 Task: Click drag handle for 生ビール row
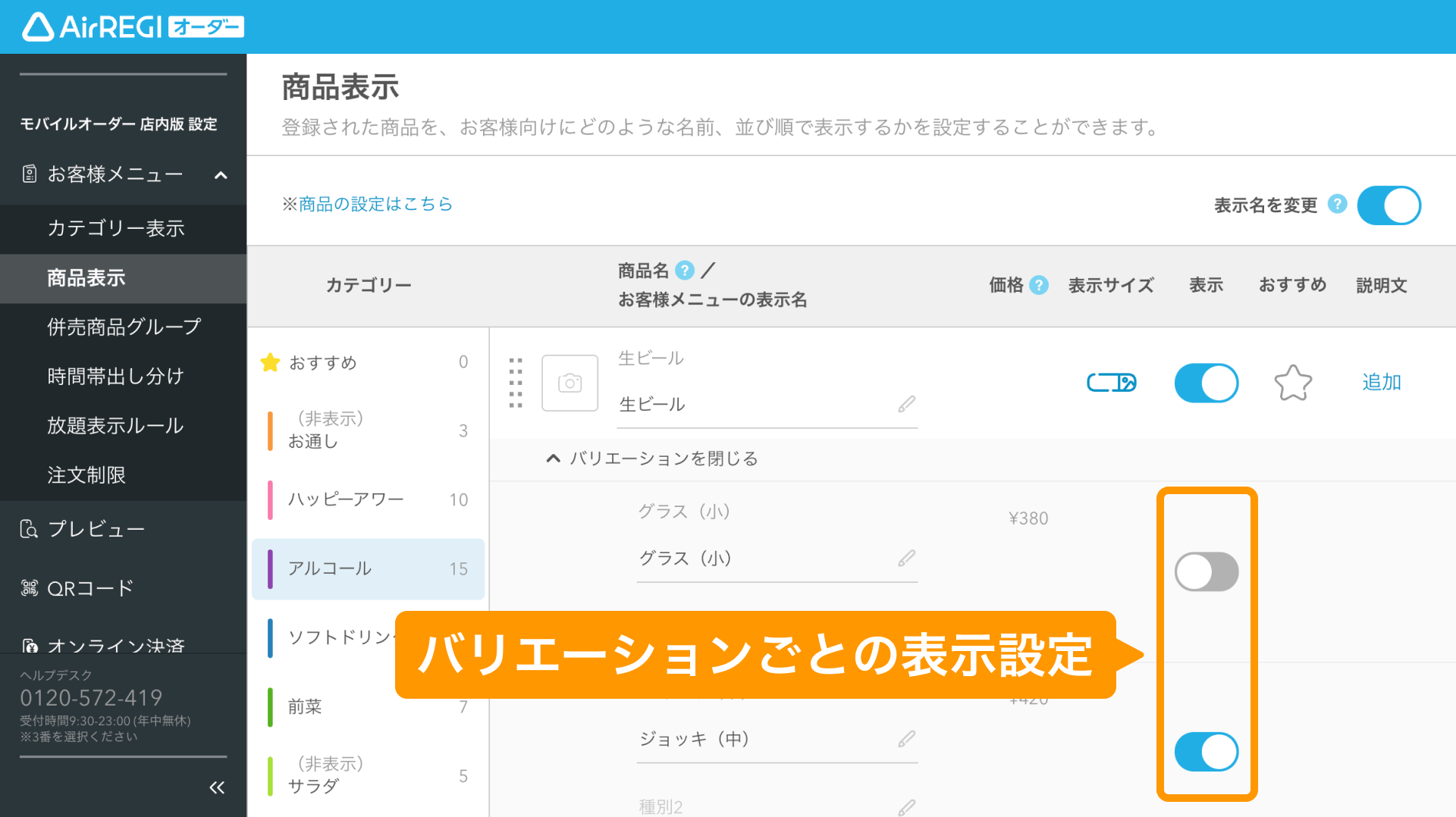click(516, 383)
